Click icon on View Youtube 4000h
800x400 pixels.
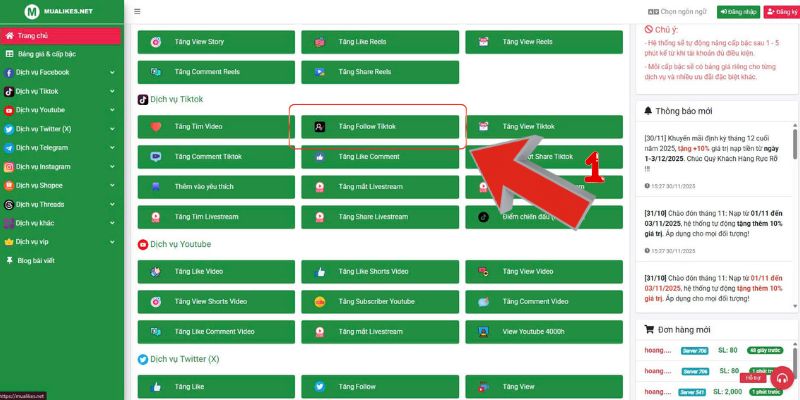coord(484,332)
